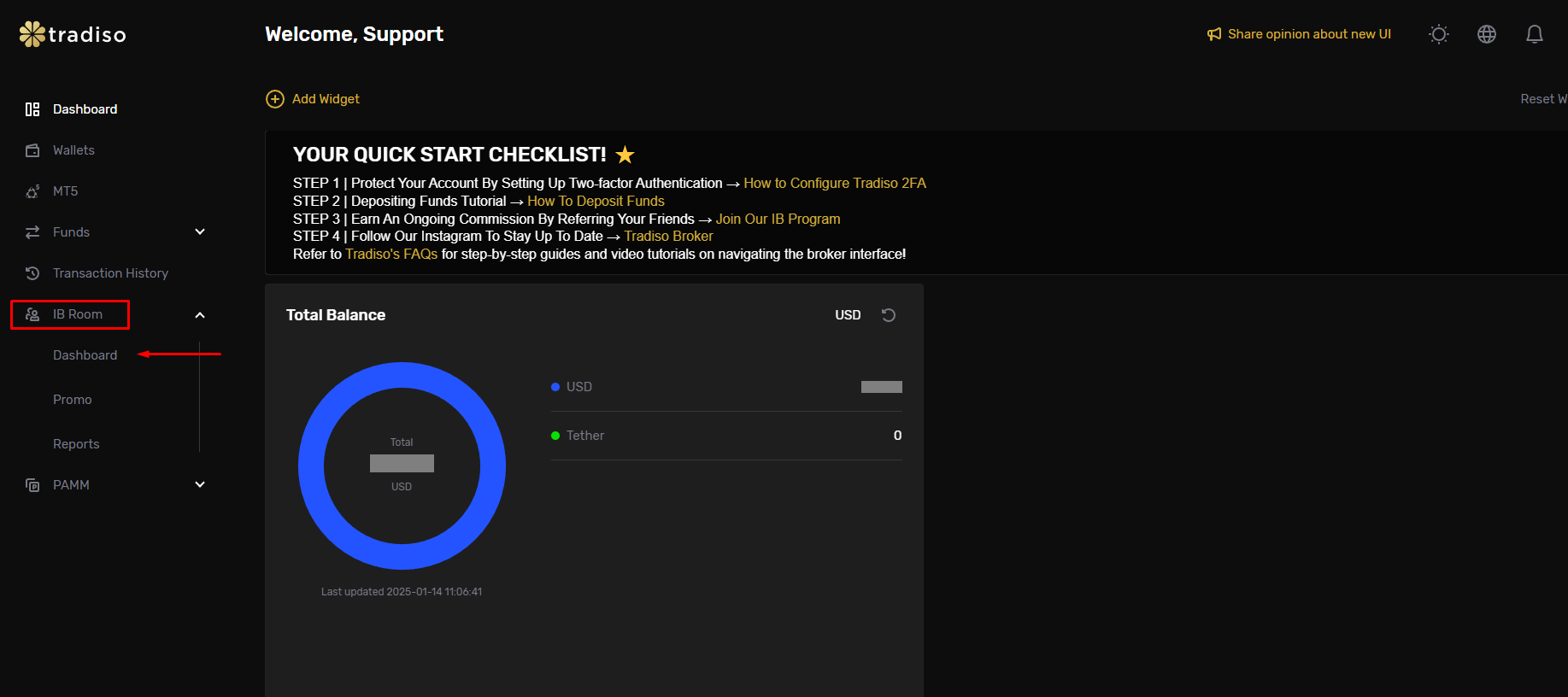Click the Last updated timestamp text
This screenshot has height=697, width=1568.
402,592
